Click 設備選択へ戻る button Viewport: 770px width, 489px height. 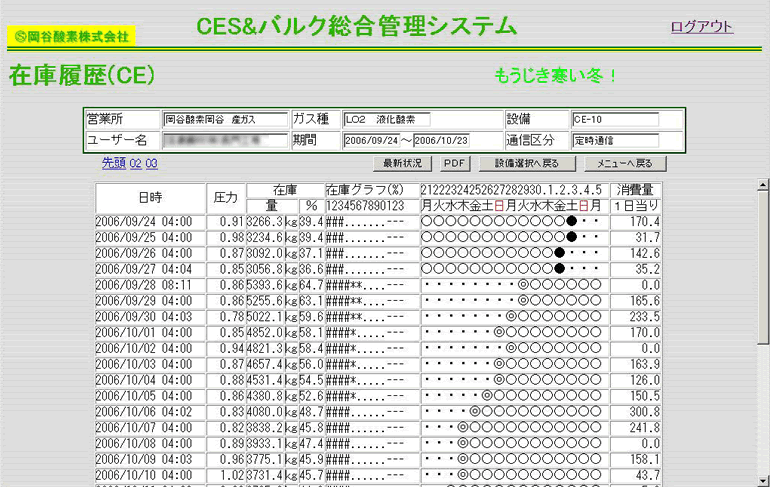pyautogui.click(x=527, y=163)
